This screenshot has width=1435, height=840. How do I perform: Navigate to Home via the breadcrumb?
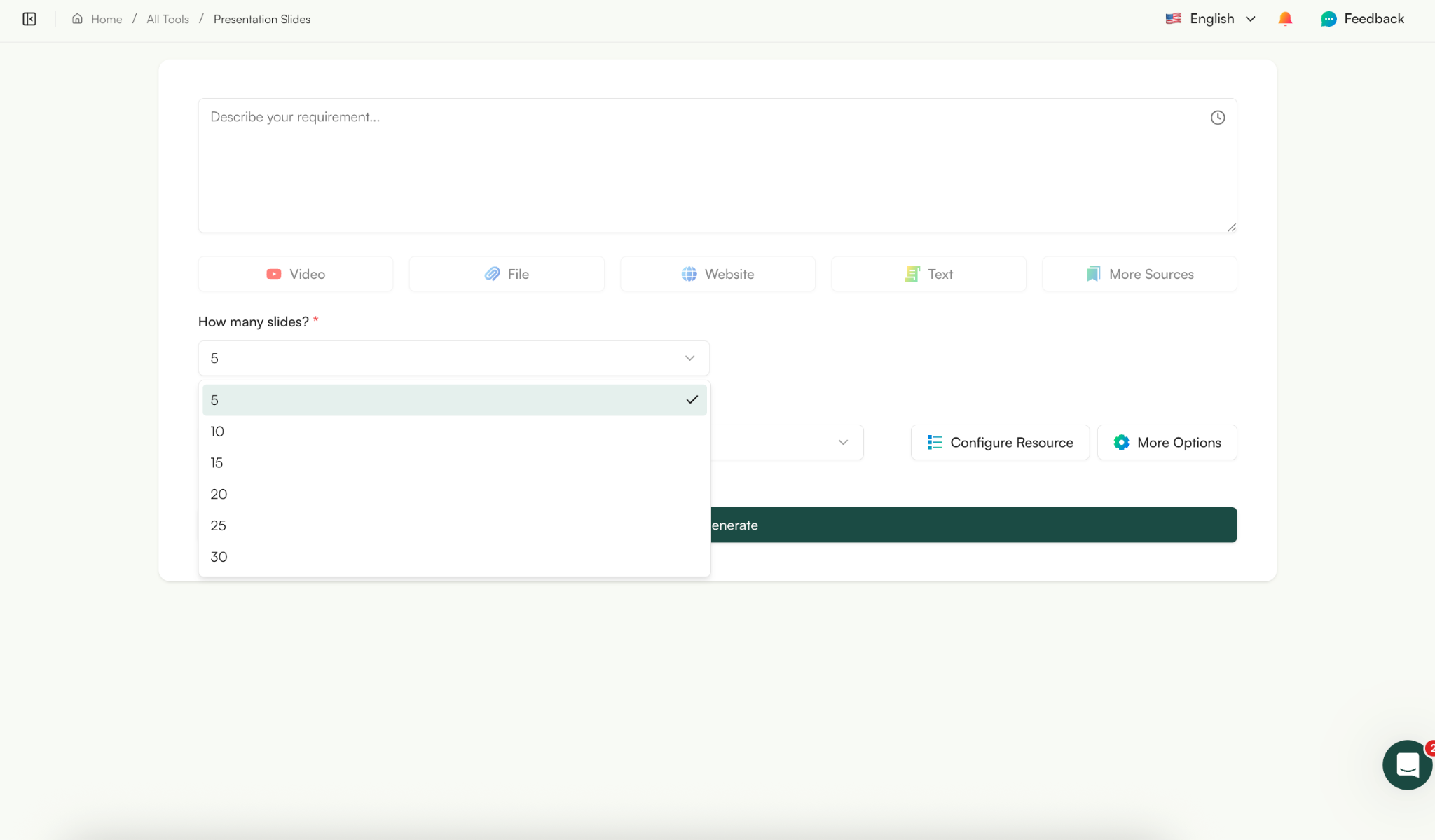pyautogui.click(x=105, y=19)
